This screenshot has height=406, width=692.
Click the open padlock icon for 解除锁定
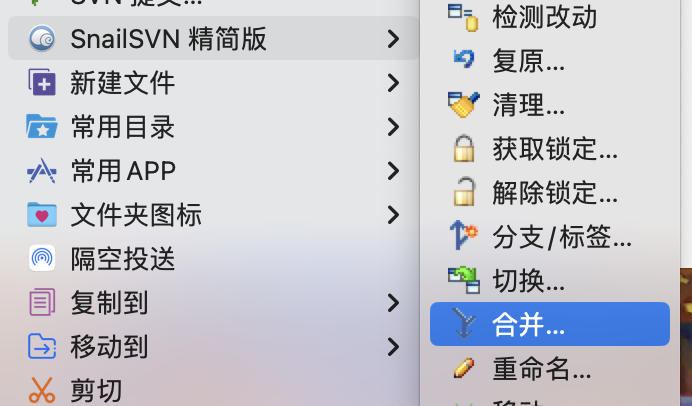point(465,192)
